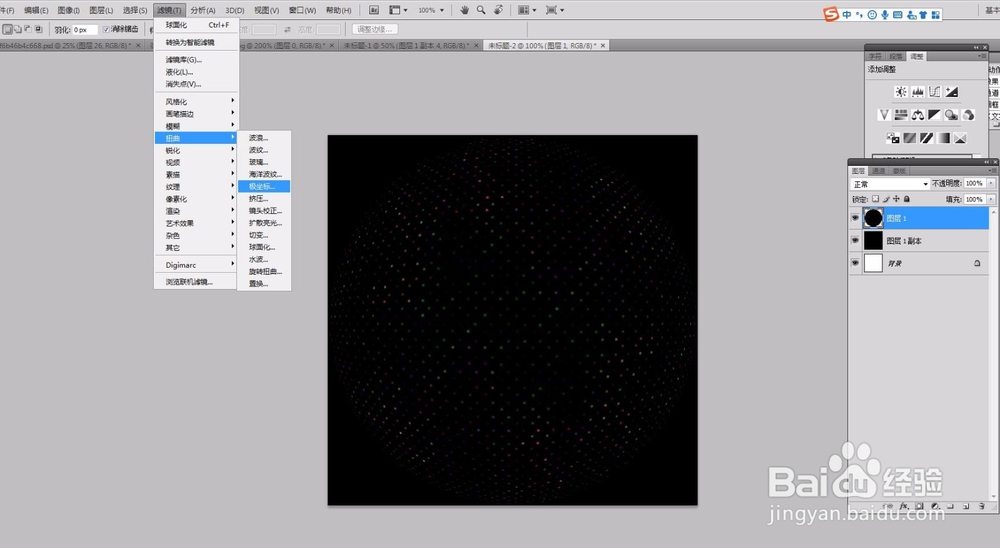Screen dimensions: 1000x548
Task: Toggle the lock all padlock icon
Action: 906,199
